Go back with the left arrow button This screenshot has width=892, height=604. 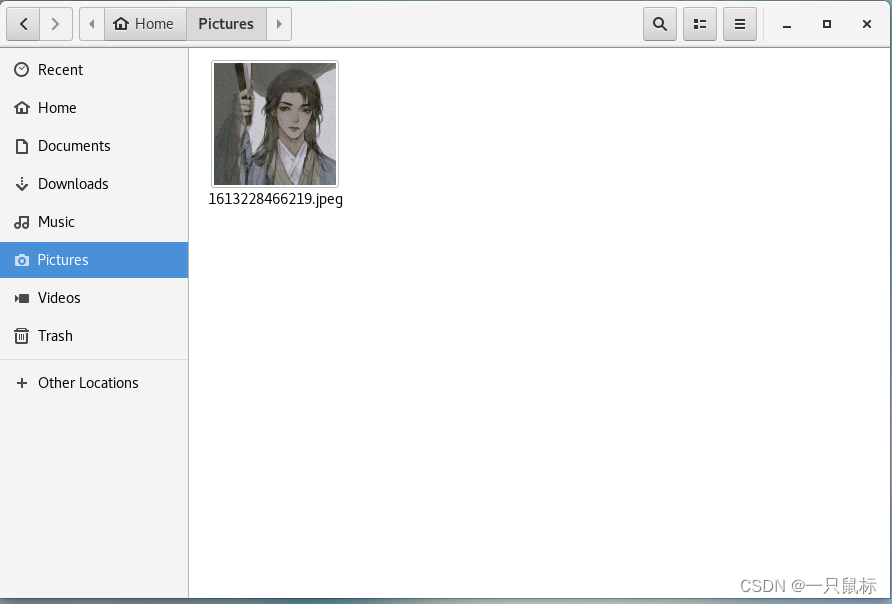[23, 24]
